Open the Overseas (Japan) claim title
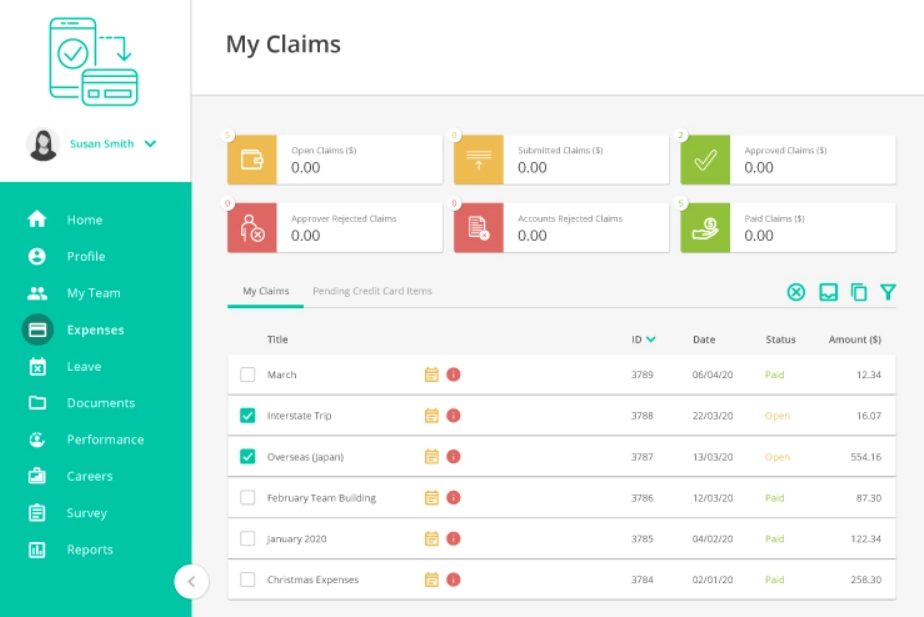Screen dimensions: 924x617 (305, 457)
